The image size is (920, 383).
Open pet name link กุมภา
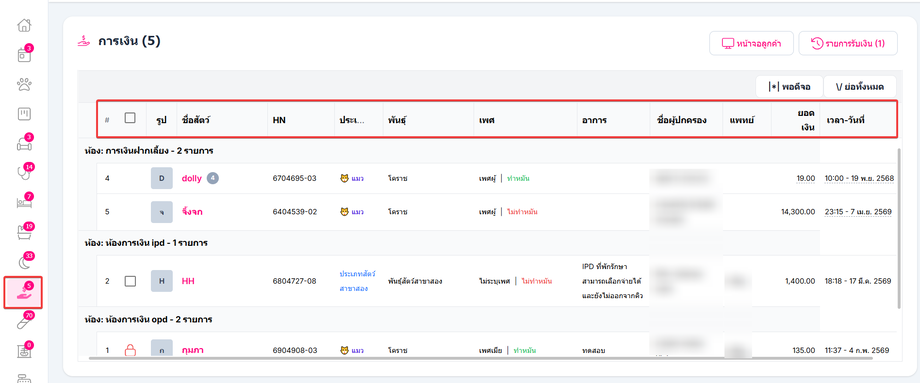tap(193, 350)
